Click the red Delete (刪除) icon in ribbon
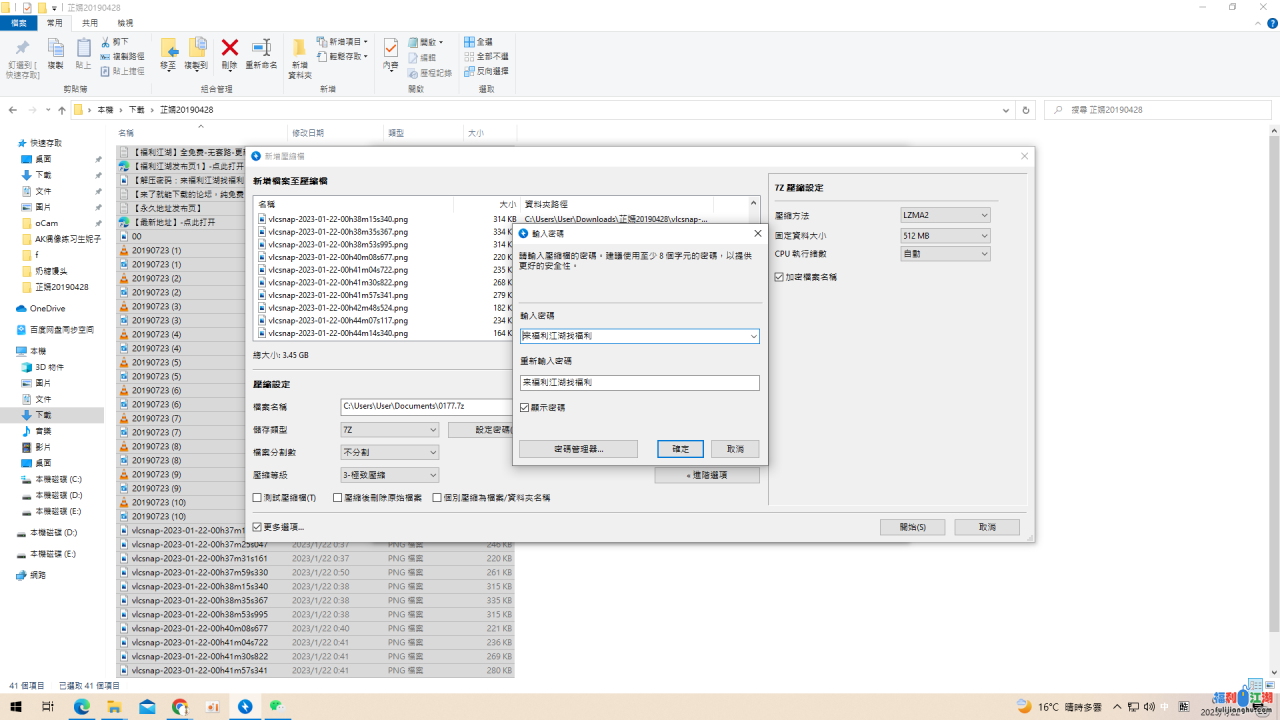1280x720 pixels. (x=229, y=48)
